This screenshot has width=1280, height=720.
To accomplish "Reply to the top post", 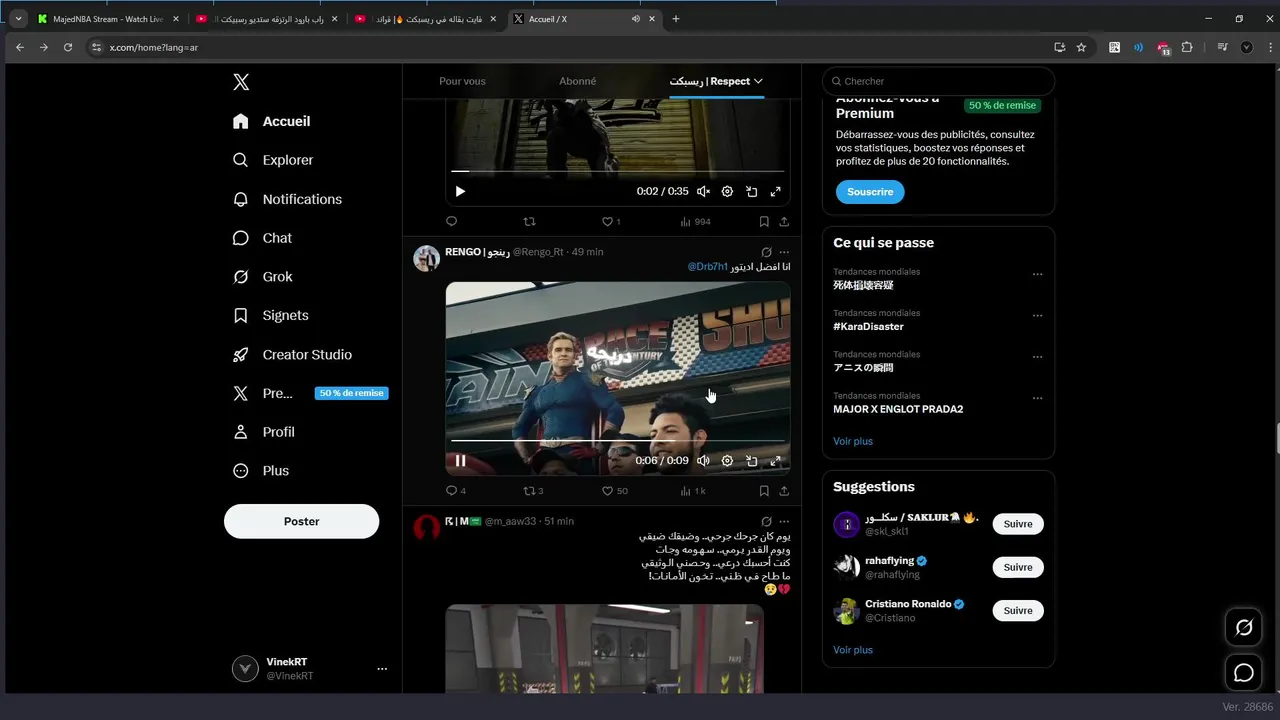I will coord(451,221).
